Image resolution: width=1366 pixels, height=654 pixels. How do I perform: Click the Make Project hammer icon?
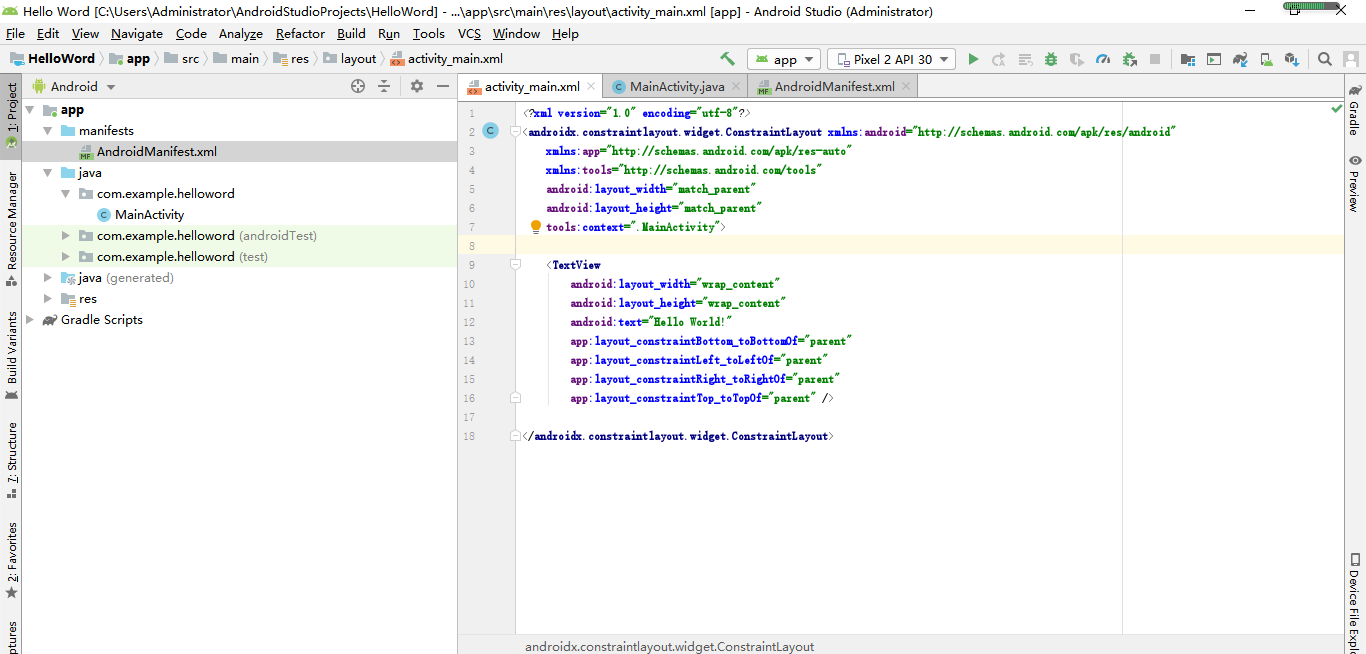click(727, 59)
